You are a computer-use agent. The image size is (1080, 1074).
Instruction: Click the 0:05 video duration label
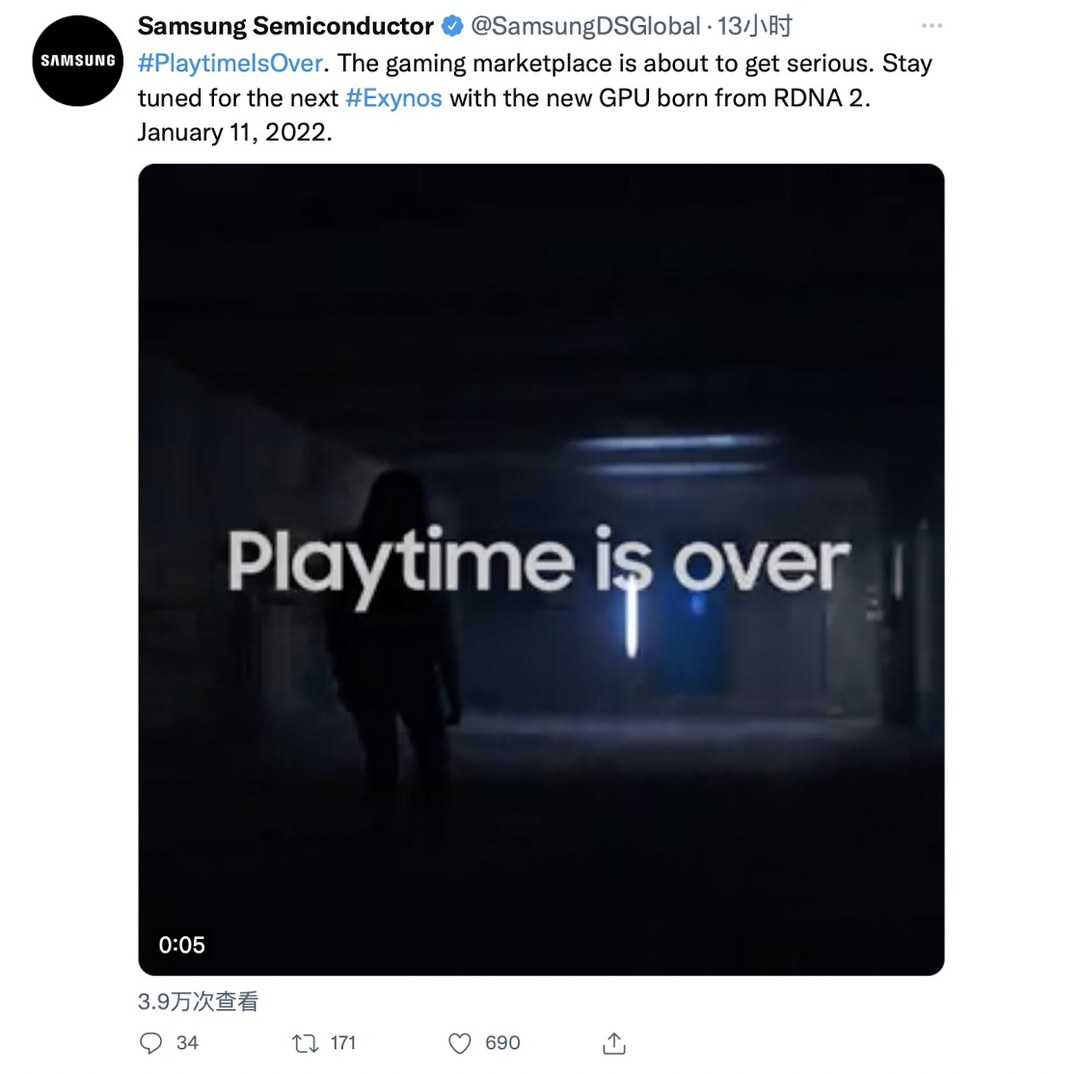click(x=182, y=944)
